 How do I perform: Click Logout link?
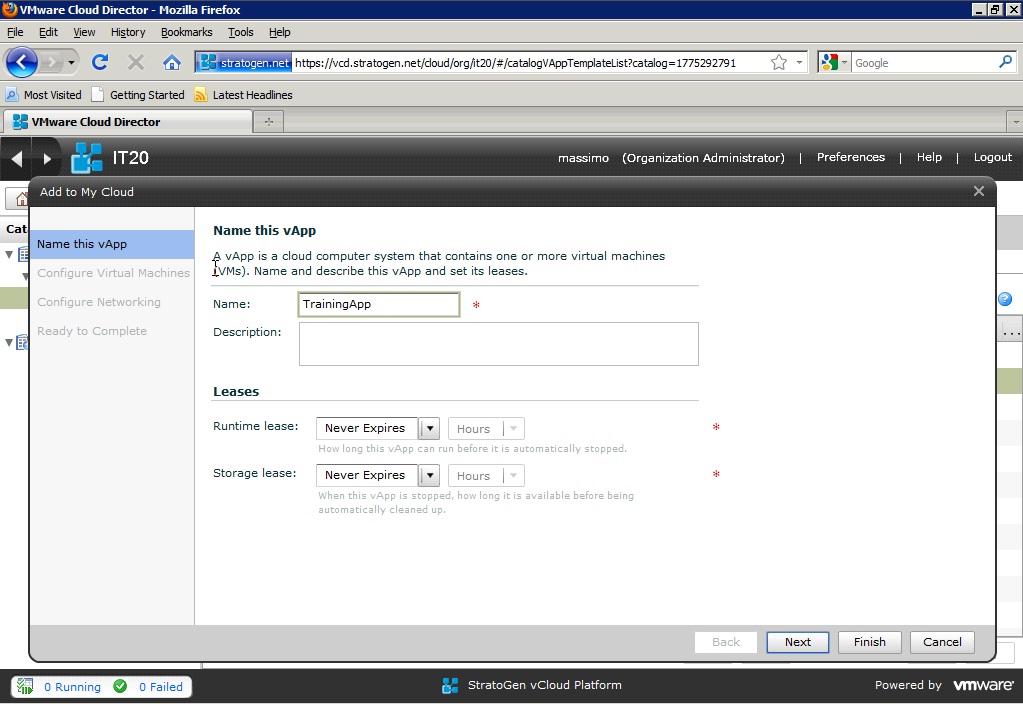tap(992, 157)
